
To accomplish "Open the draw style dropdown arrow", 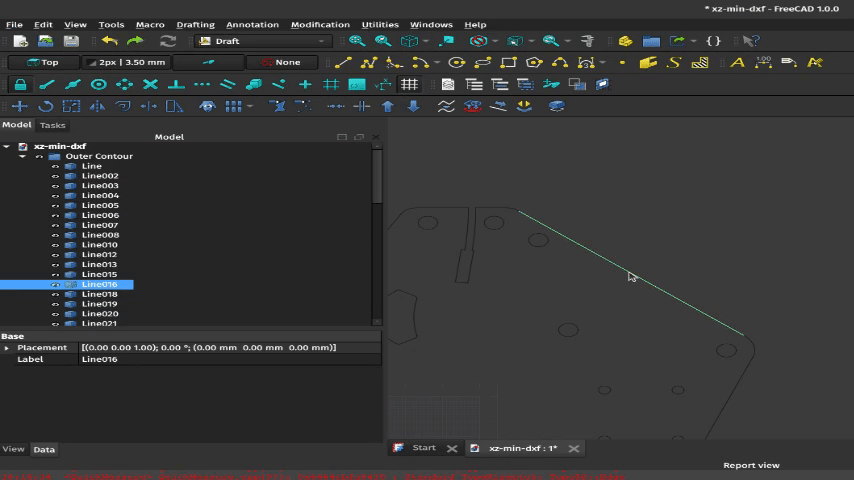I will [495, 41].
